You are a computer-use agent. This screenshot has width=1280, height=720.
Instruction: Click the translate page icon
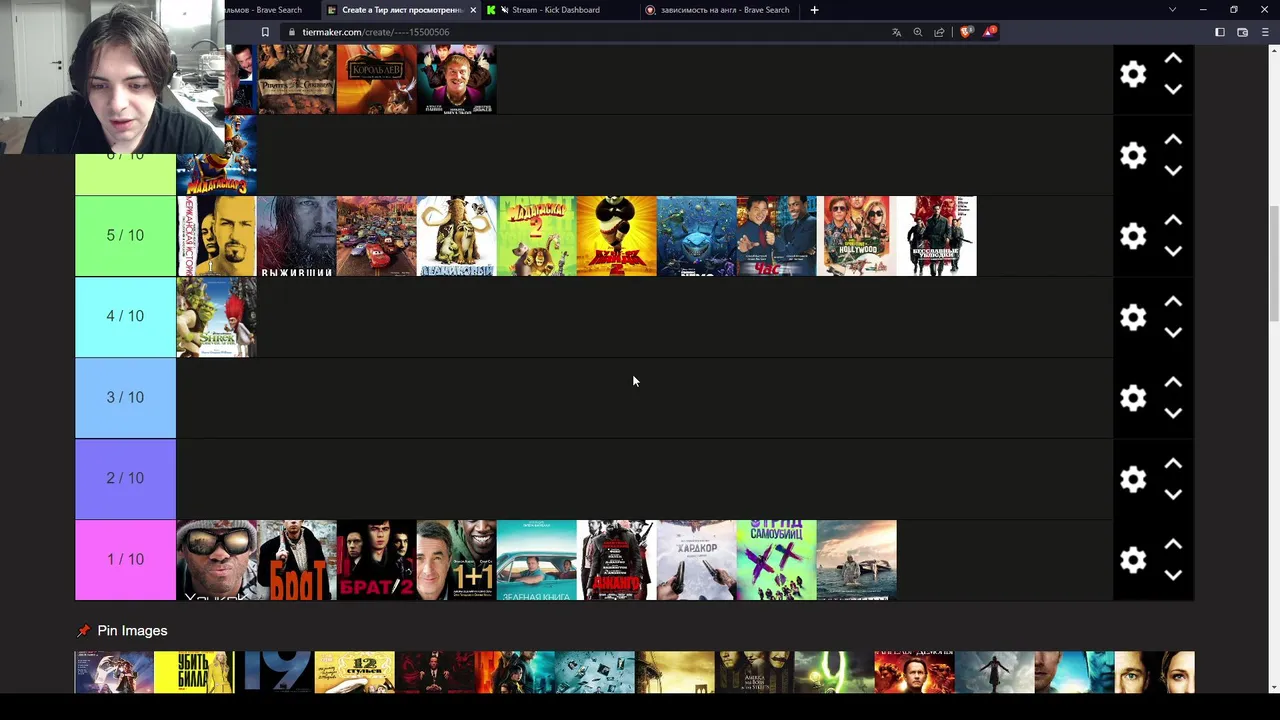click(896, 32)
